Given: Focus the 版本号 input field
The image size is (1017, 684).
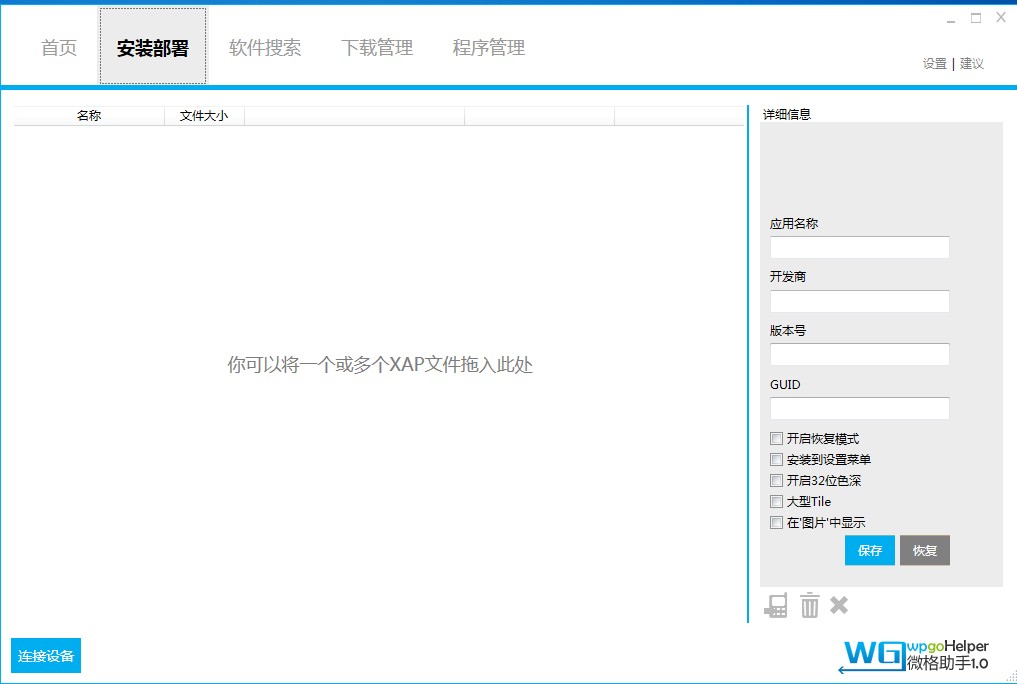Looking at the screenshot, I should tap(859, 355).
